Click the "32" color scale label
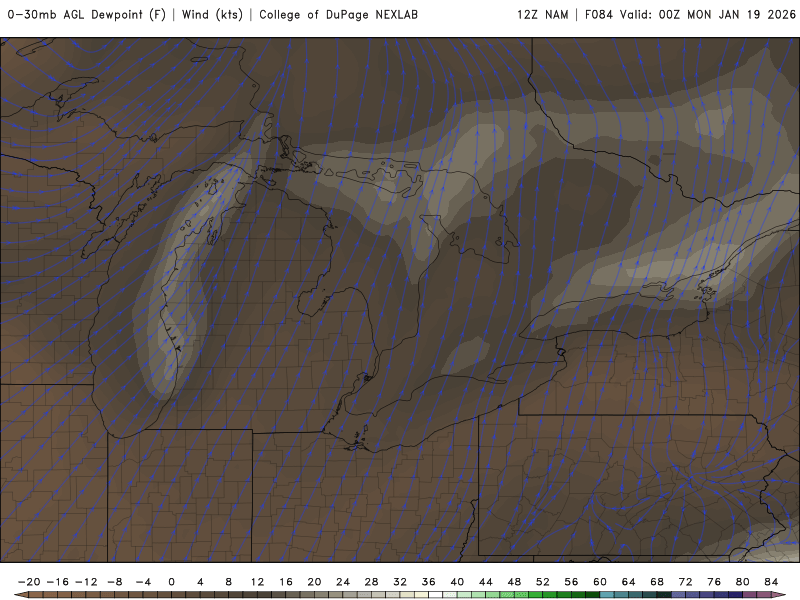Screen dimensions: 800x600 tap(400, 582)
